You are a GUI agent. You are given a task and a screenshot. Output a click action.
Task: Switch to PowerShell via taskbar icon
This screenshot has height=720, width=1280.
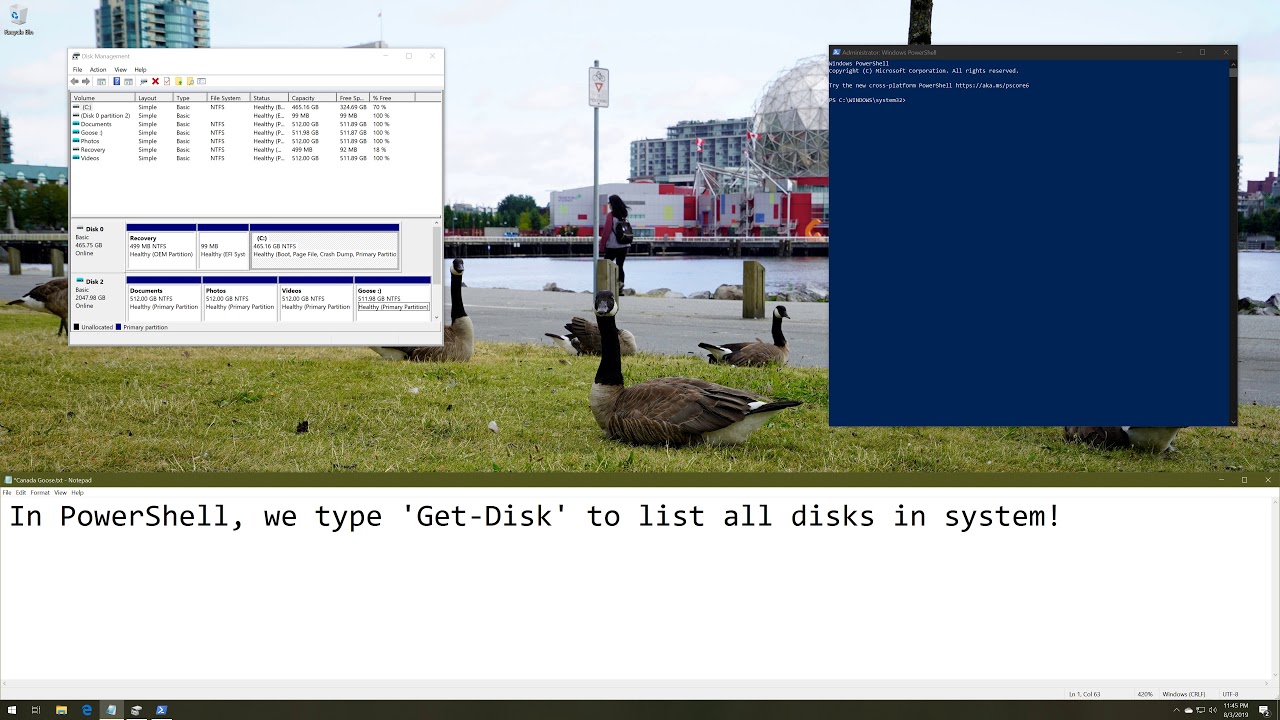click(161, 710)
